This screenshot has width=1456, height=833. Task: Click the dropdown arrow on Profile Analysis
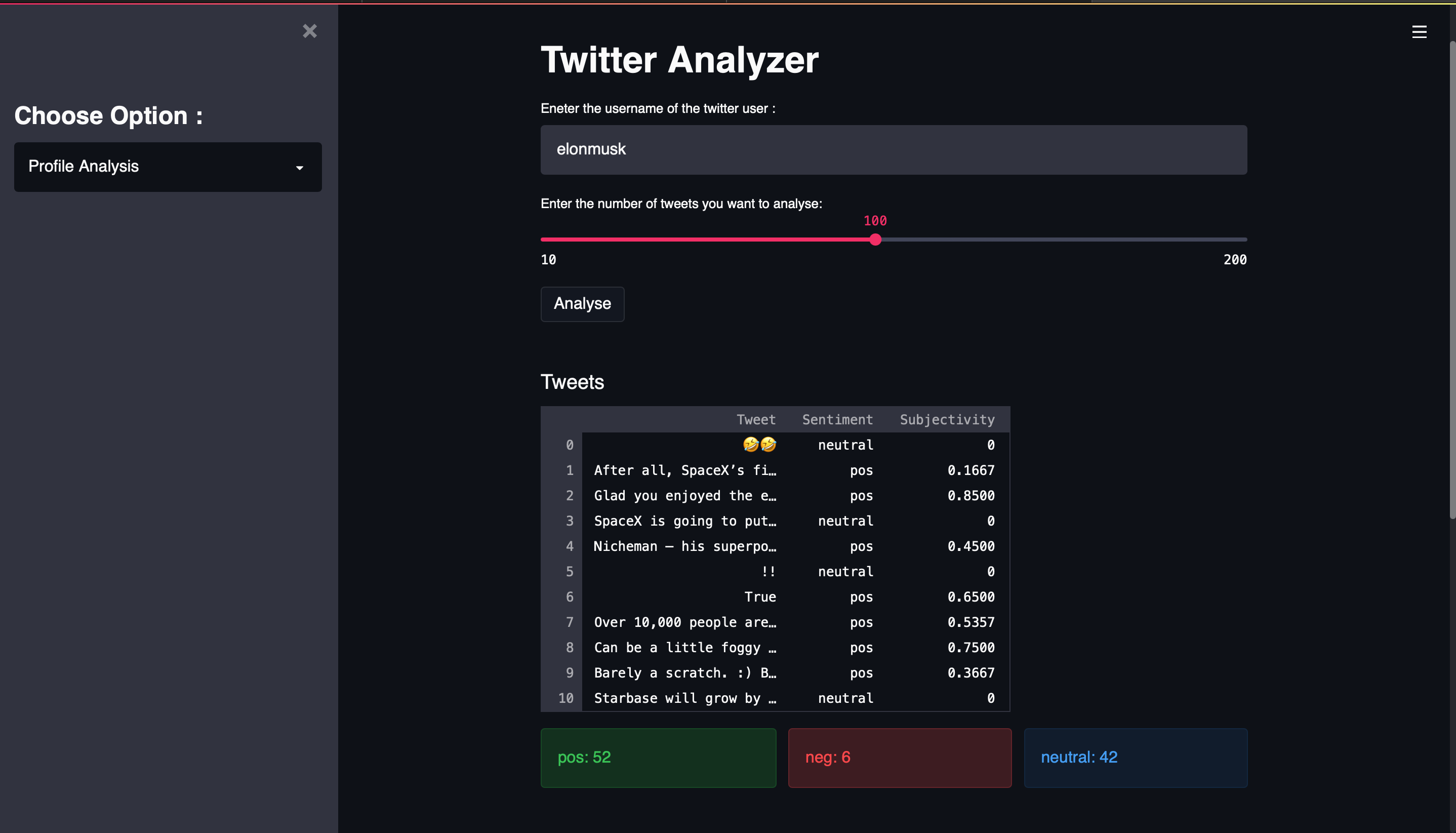[300, 167]
